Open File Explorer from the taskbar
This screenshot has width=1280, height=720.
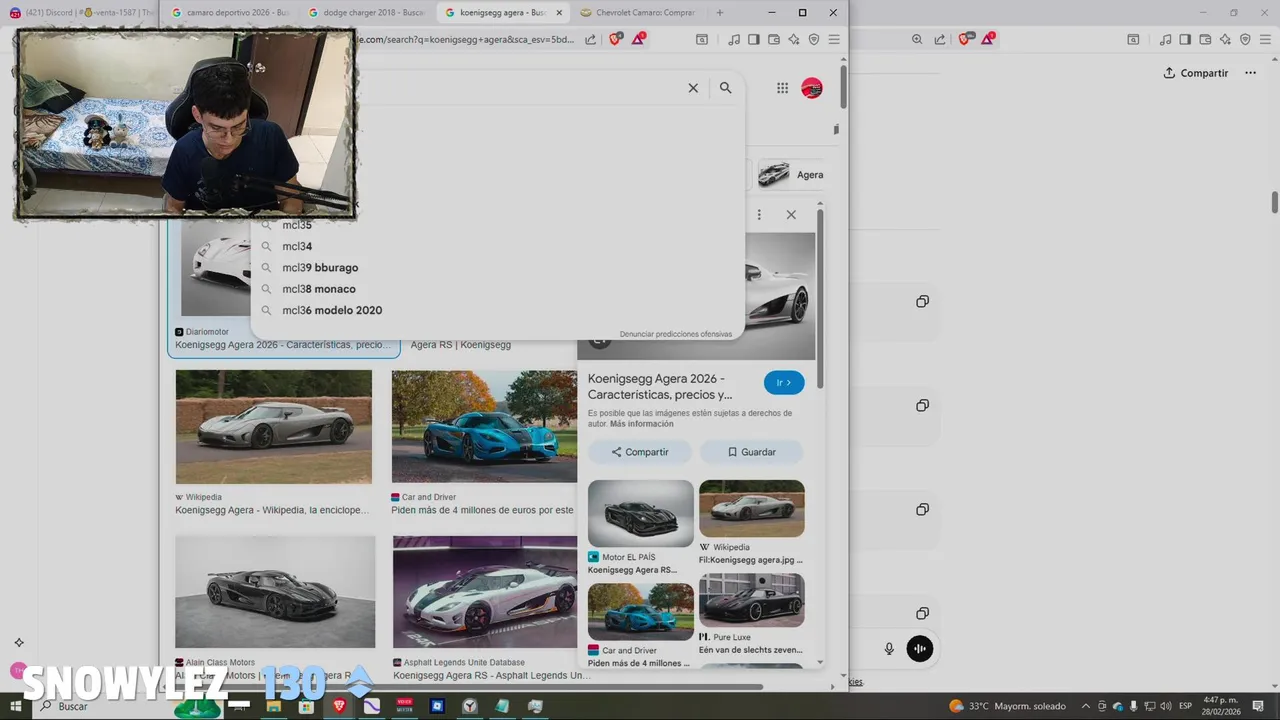coord(273,706)
